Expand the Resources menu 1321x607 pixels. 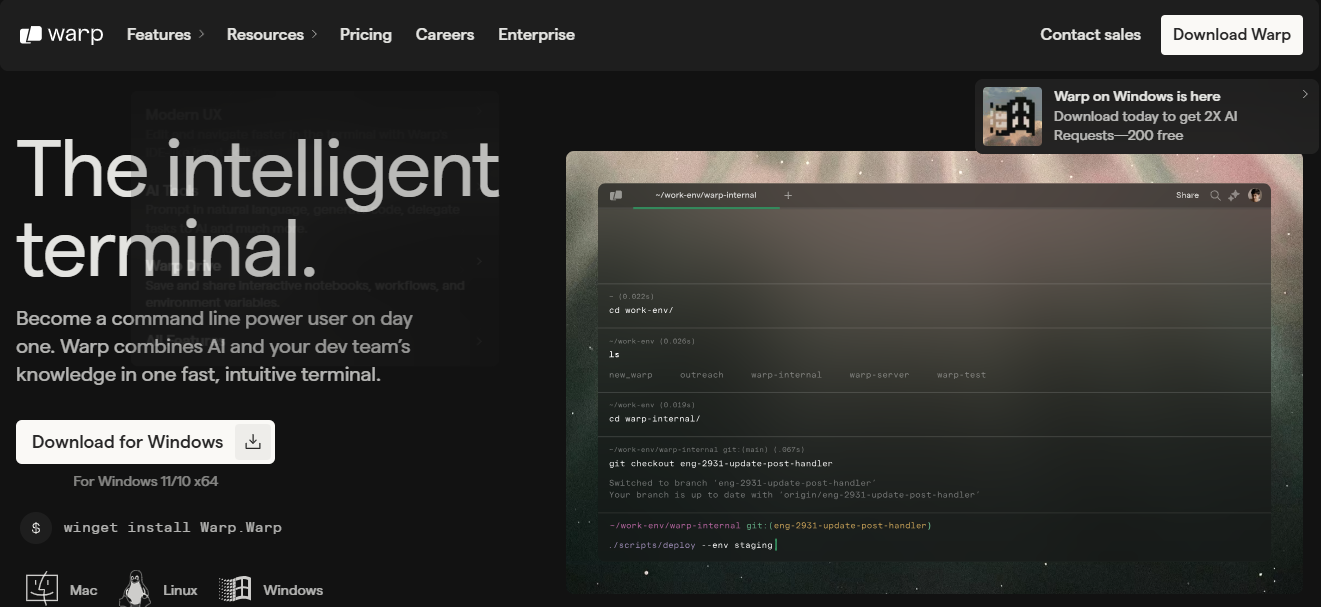272,34
